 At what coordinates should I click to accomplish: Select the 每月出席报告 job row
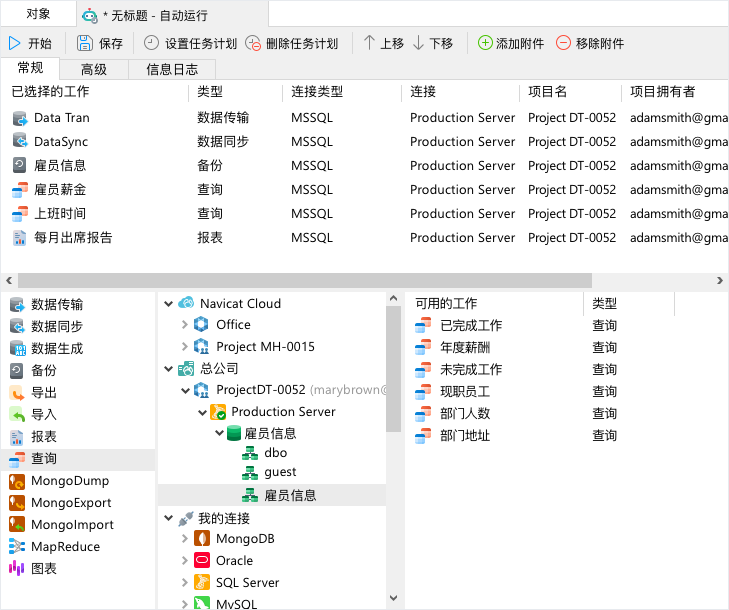click(x=73, y=238)
